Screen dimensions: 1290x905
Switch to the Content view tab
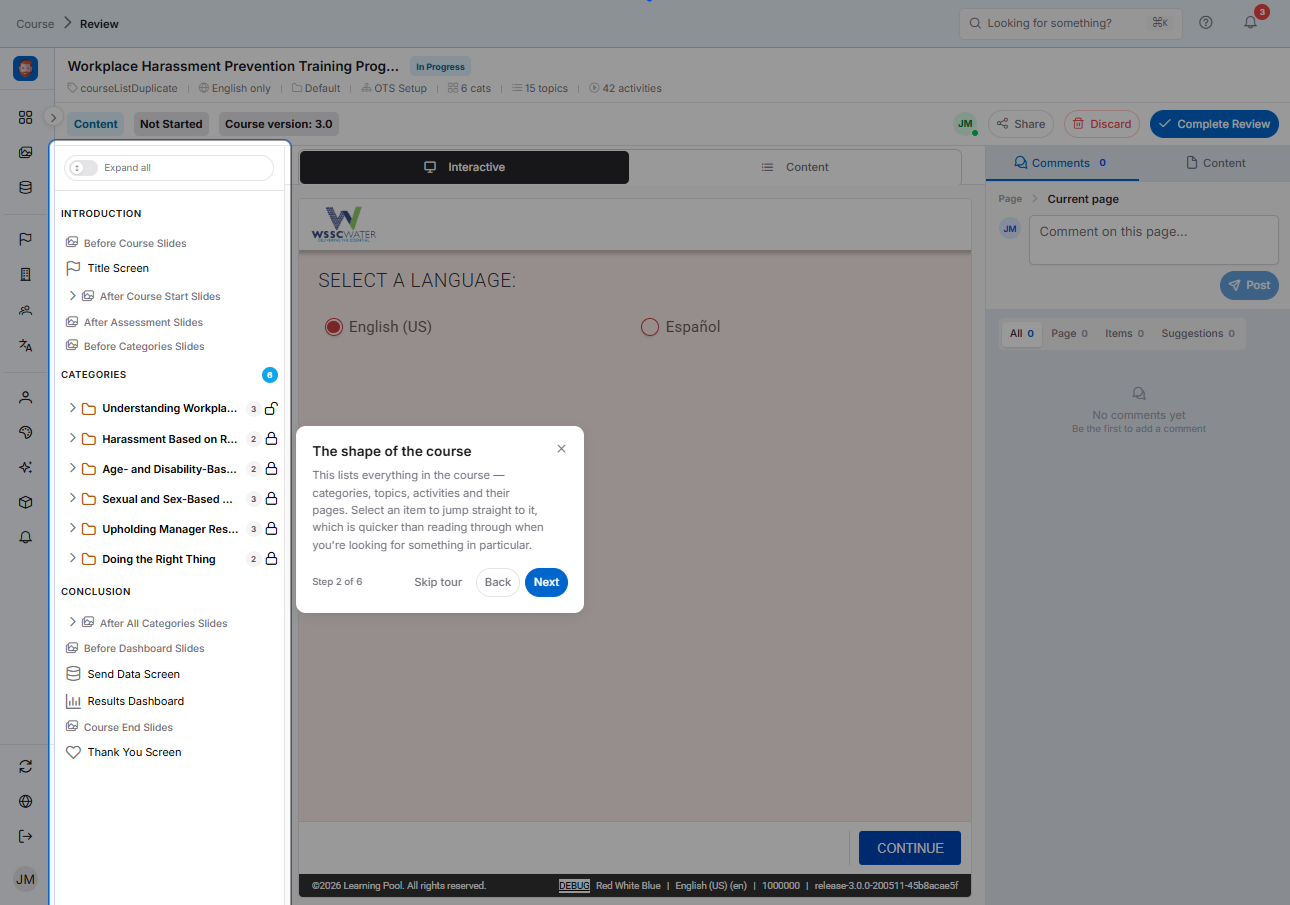795,167
